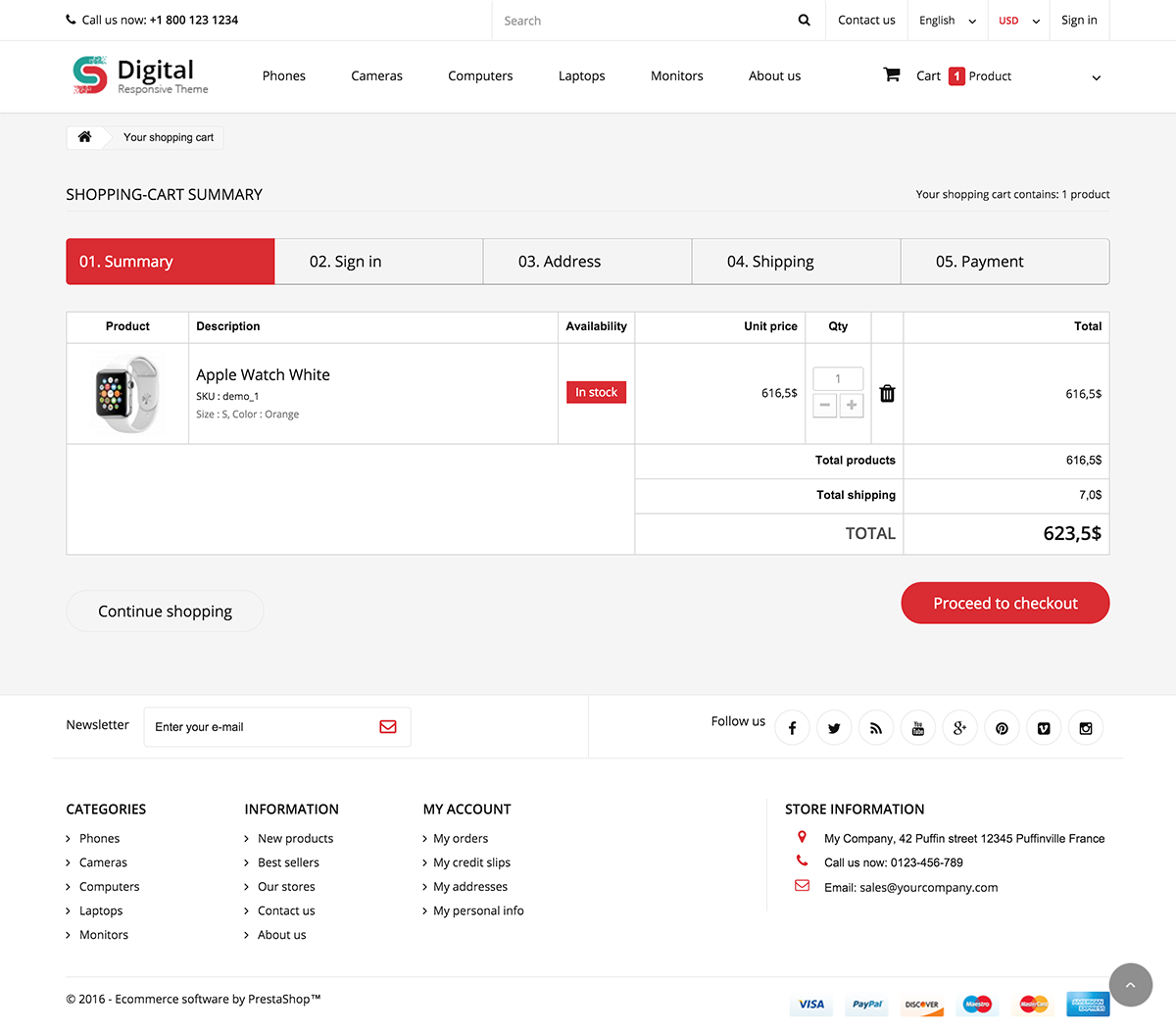This screenshot has height=1030, width=1176.
Task: Click Continue shopping button
Action: click(165, 611)
